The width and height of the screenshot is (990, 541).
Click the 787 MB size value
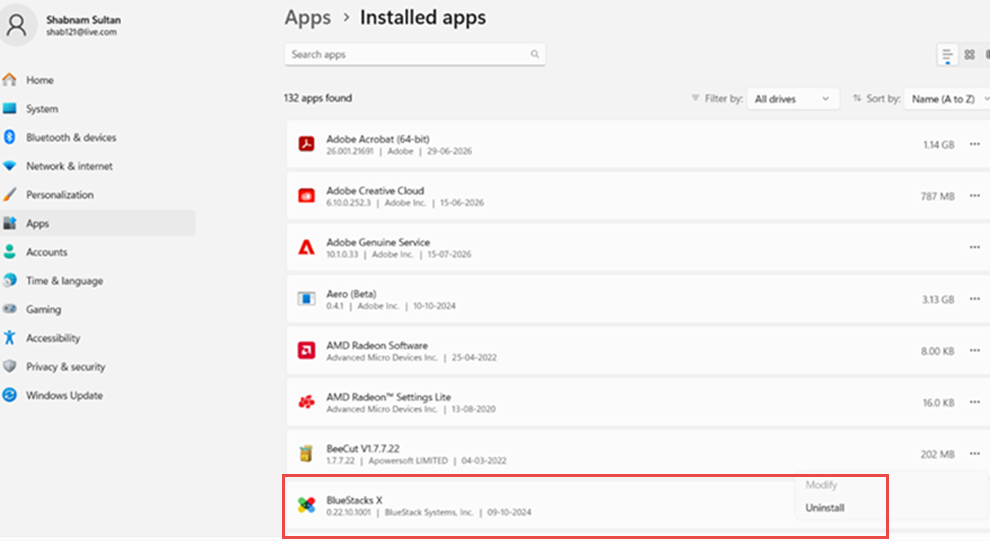pos(938,196)
